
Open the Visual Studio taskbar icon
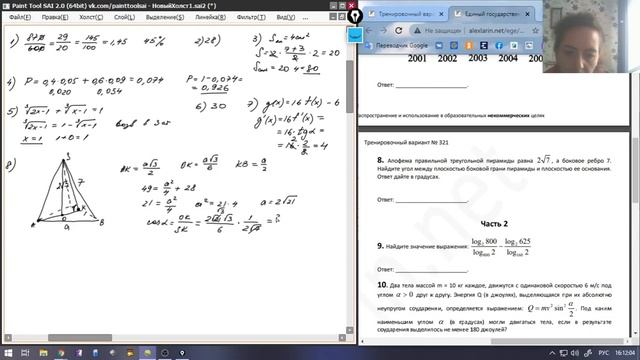(x=78, y=353)
